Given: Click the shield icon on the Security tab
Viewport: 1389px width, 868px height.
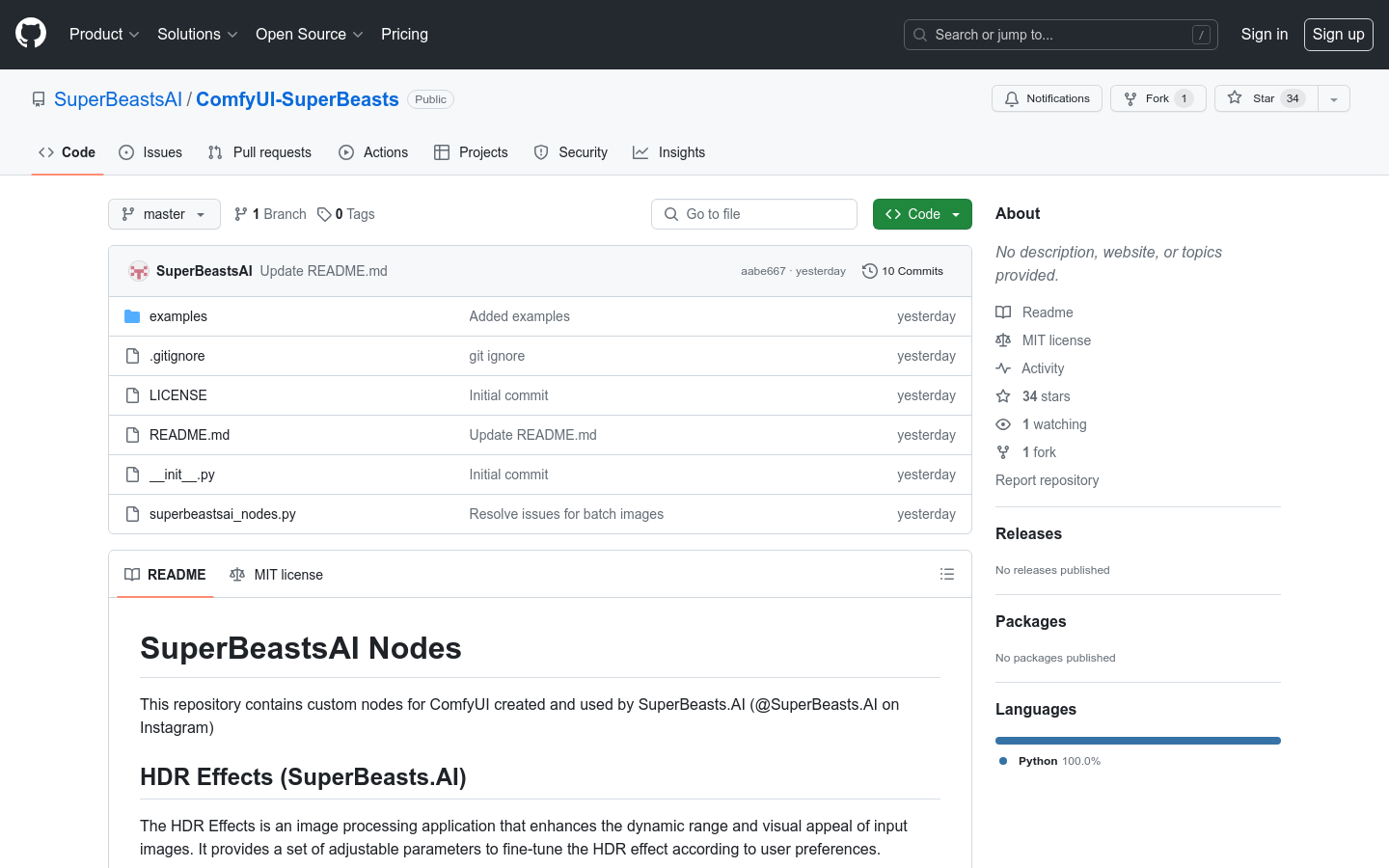Looking at the screenshot, I should pos(541,152).
